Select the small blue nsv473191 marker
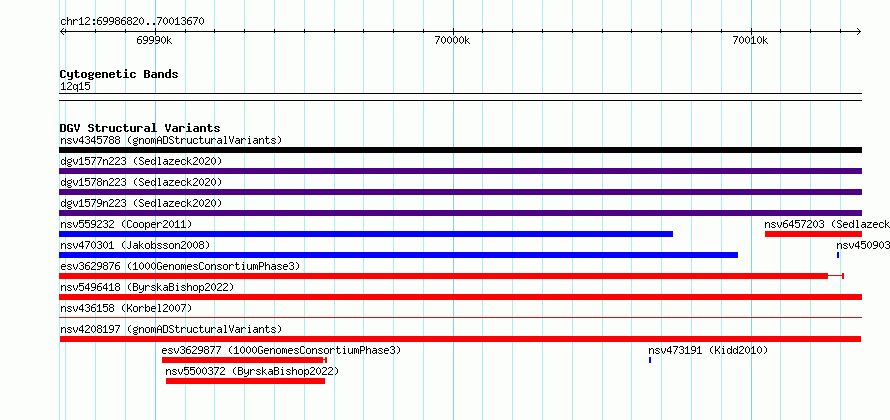Image resolution: width=890 pixels, height=420 pixels. [650, 360]
